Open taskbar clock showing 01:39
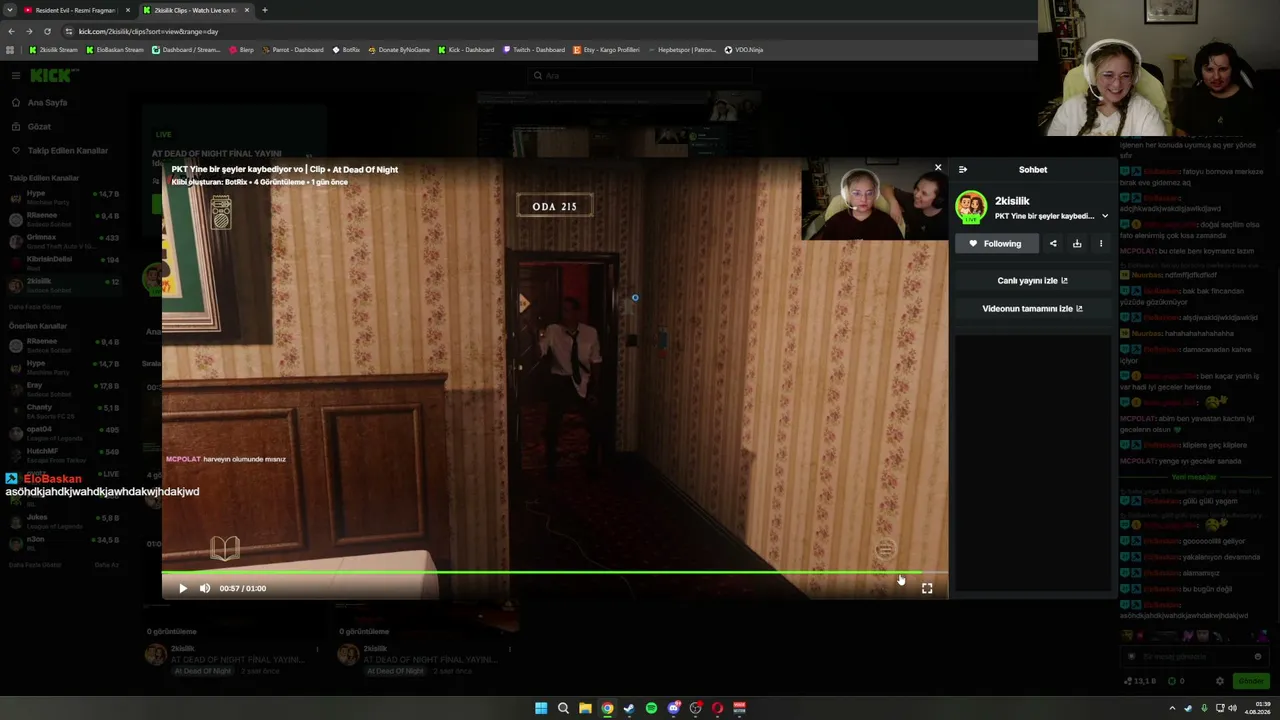The image size is (1280, 720). point(1257,708)
